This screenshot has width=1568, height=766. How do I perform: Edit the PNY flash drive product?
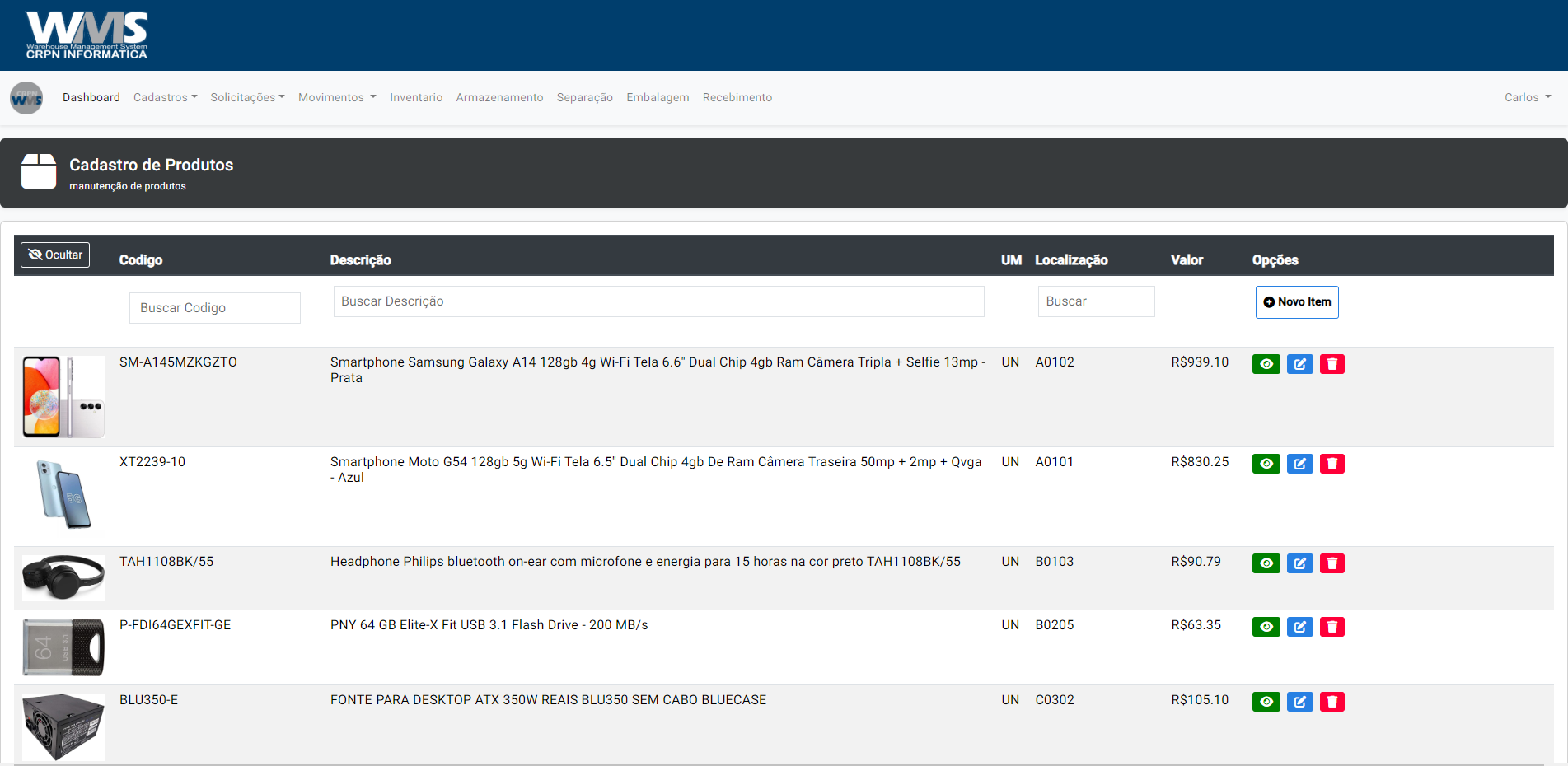(1299, 627)
